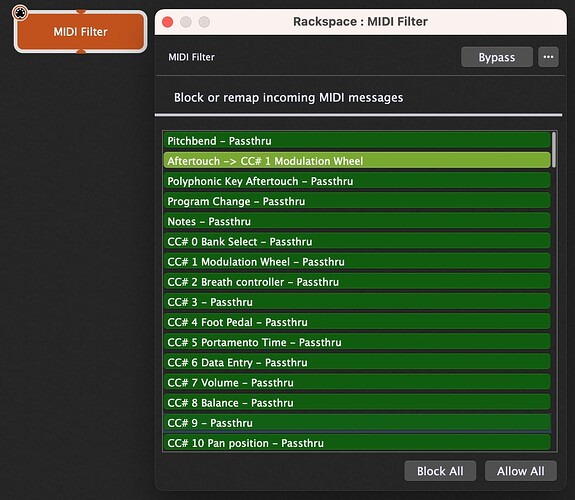Click the Allow All button
Viewport: 575px width, 500px height.
pos(520,471)
